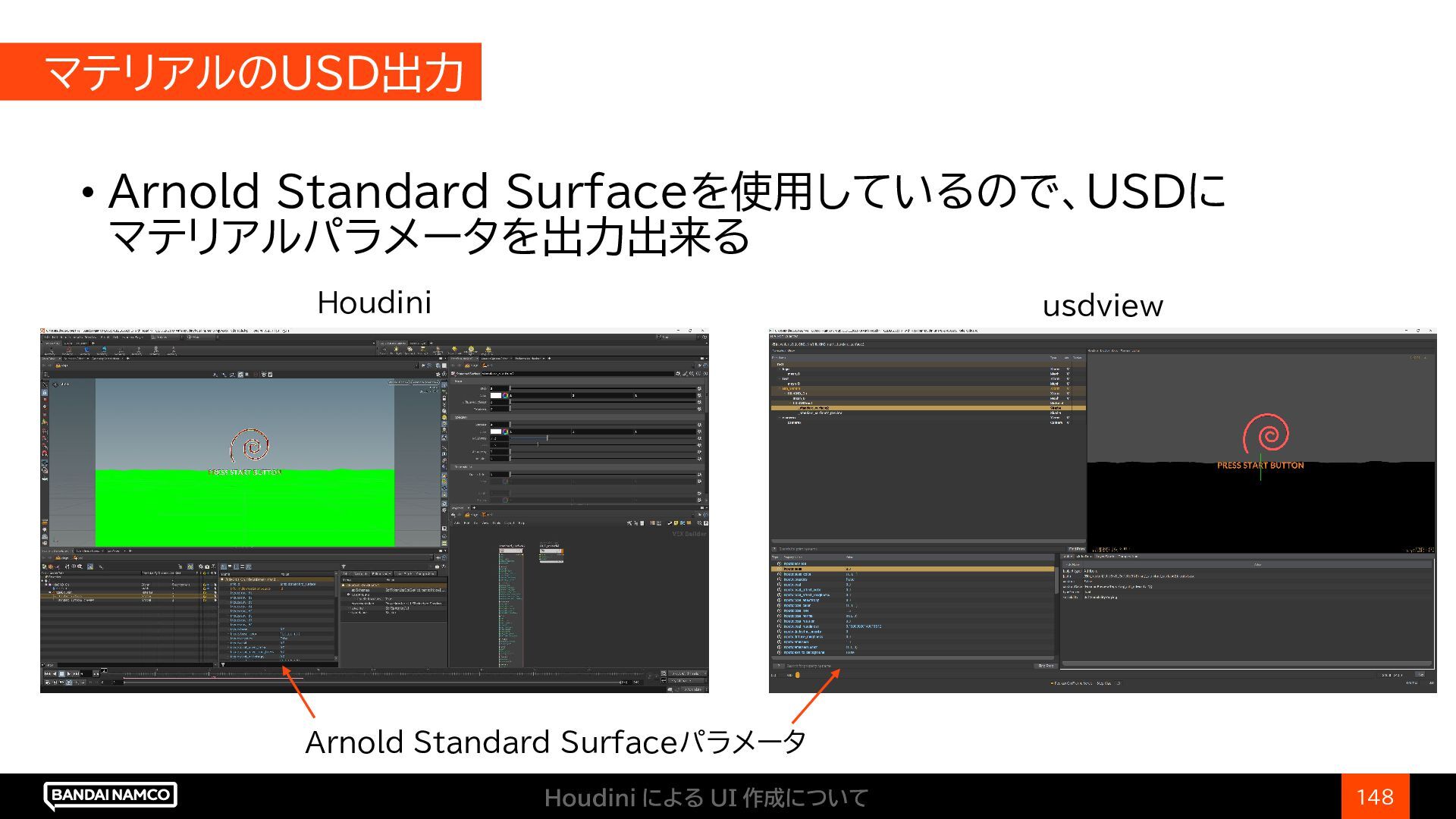Screen dimensions: 1456x819
Task: Click the red magnet snapping icon in viewport toolbar
Action: point(45,453)
